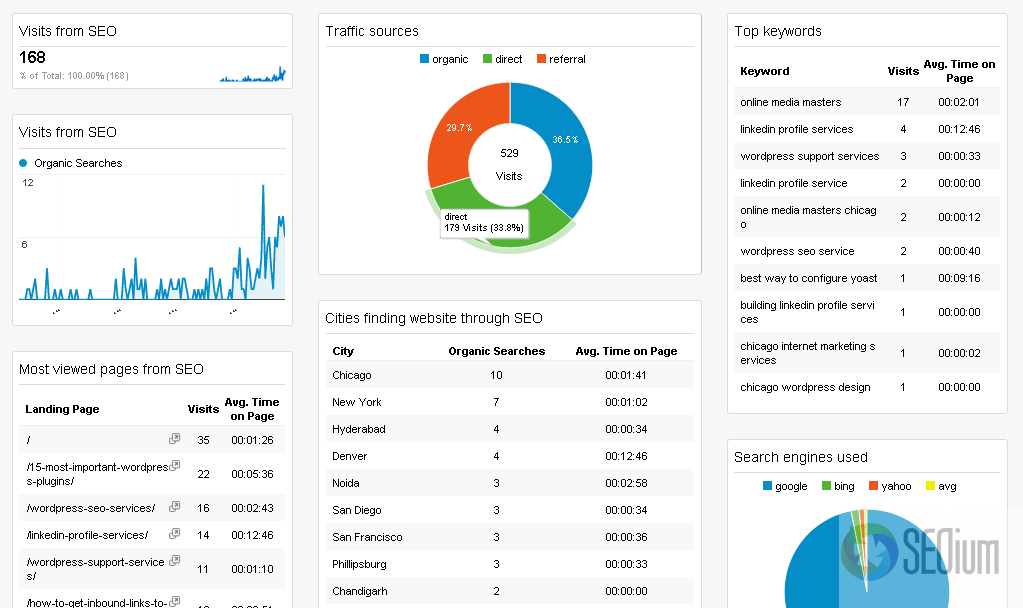Viewport: 1023px width, 608px height.
Task: Select the "chicago internet marketing services" keyword
Action: tap(808, 353)
